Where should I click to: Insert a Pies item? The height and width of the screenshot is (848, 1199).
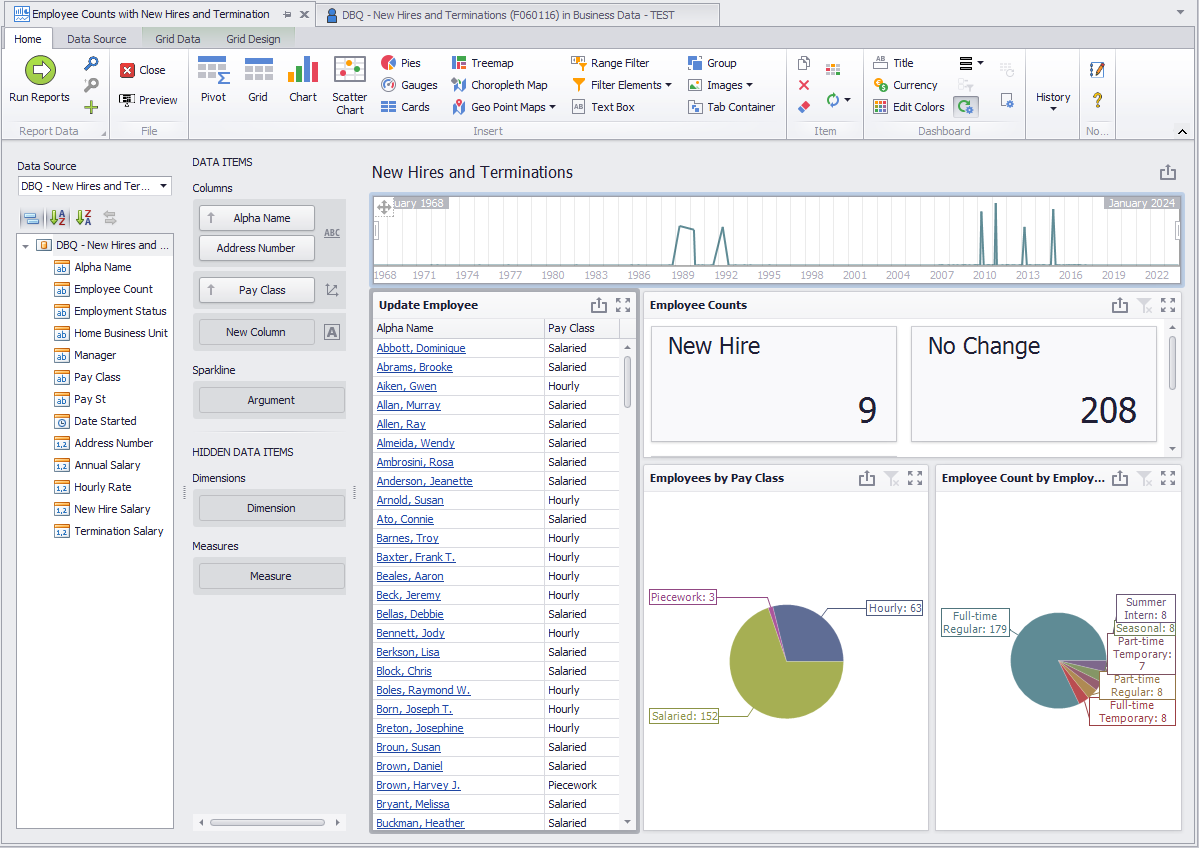[x=401, y=63]
